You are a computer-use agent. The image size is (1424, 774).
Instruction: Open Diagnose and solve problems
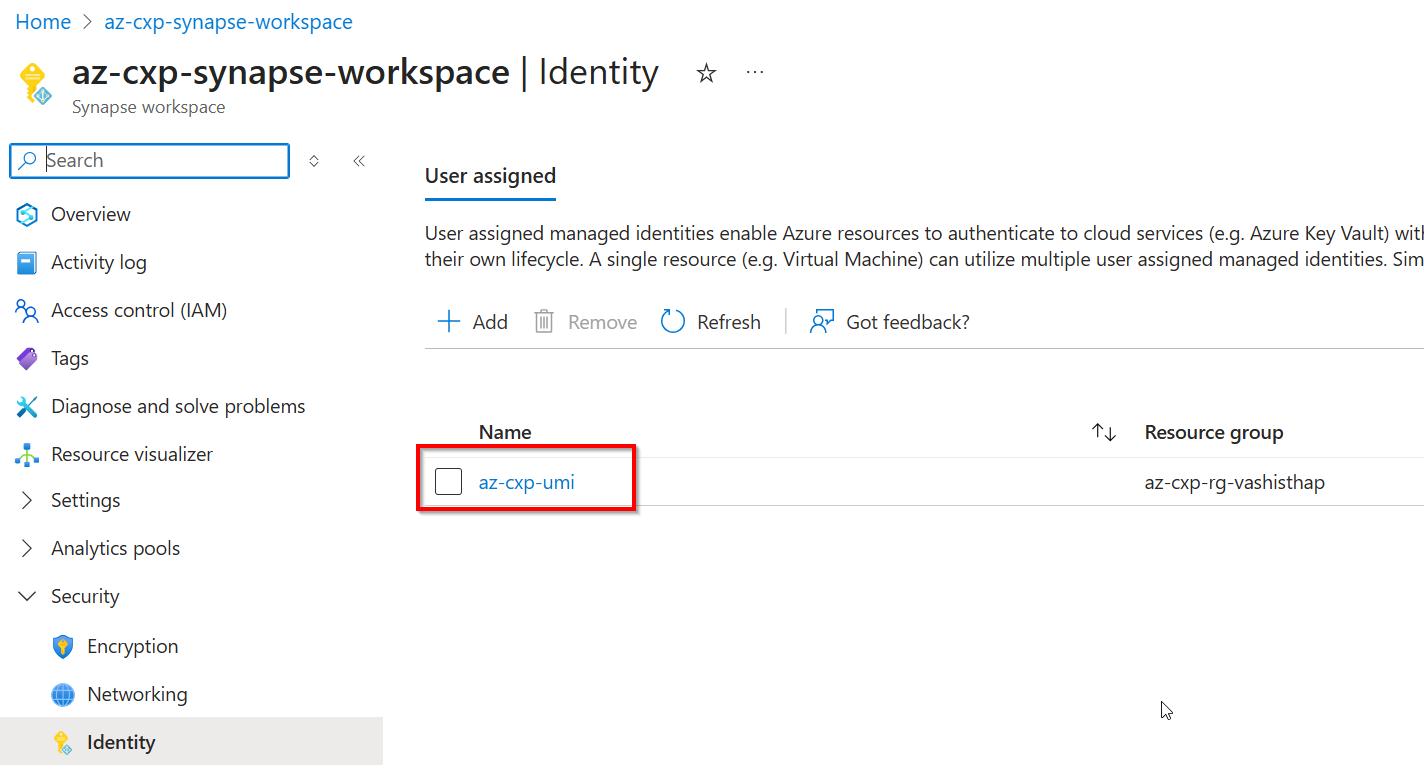[x=178, y=407]
